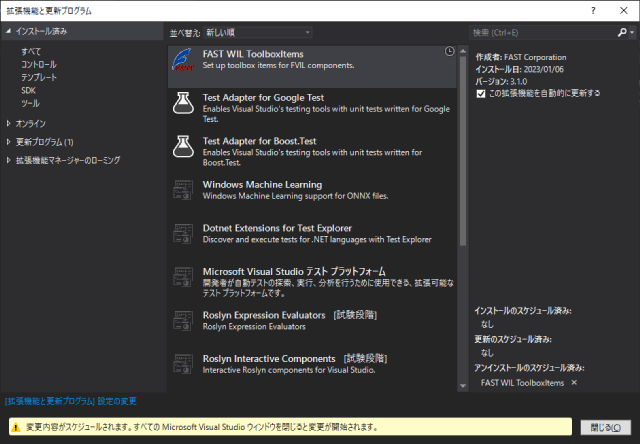This screenshot has width=640, height=444.
Task: Click the バージョン: 3.1.0 text
Action: (501, 81)
